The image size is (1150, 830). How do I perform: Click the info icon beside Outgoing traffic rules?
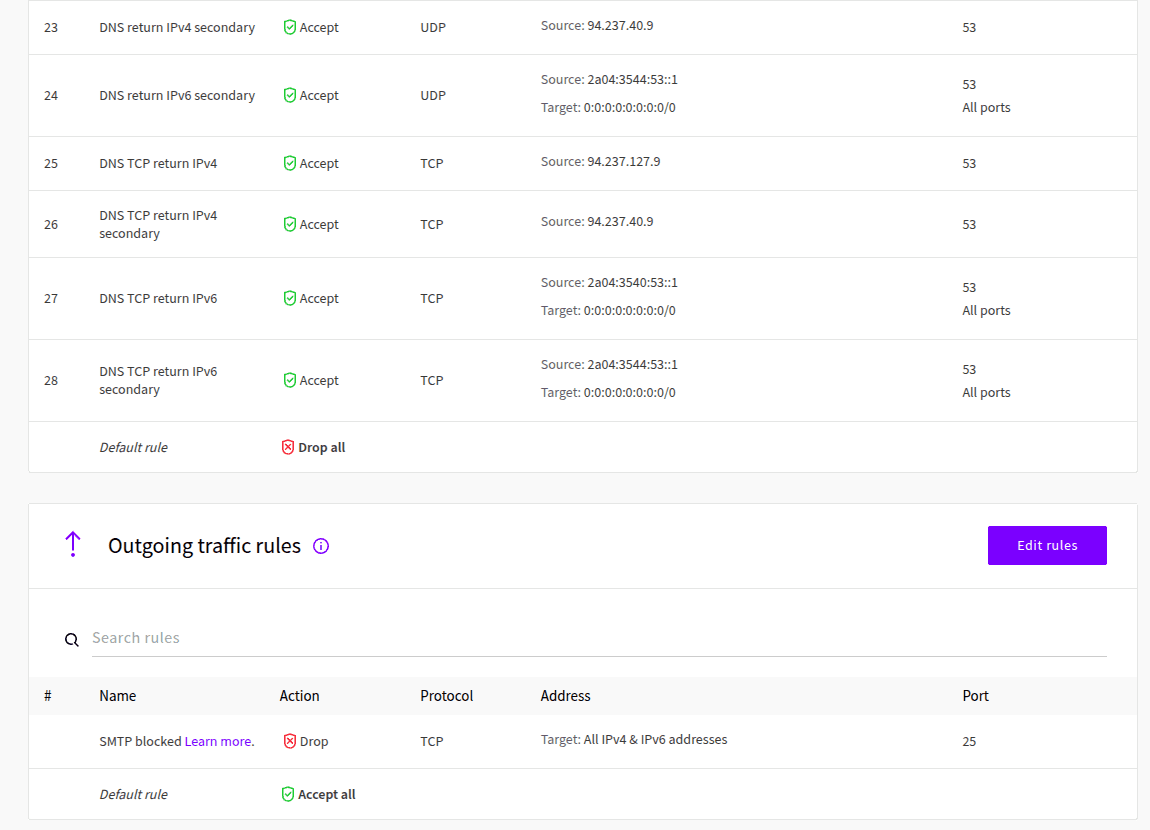(321, 546)
